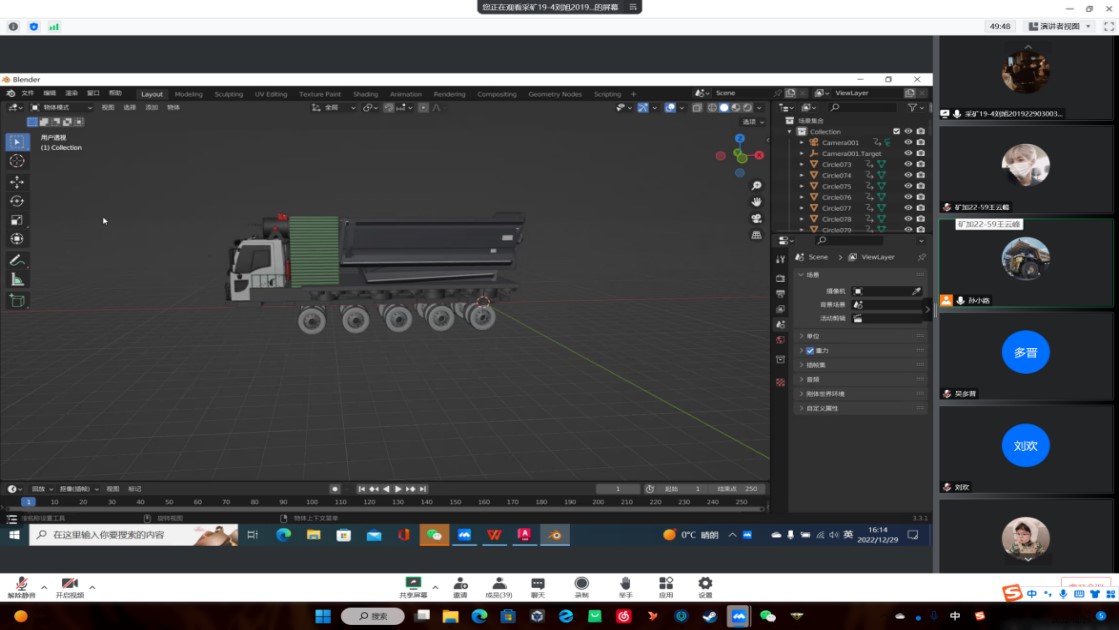
Task: Click the end frame 250 field
Action: click(x=740, y=489)
